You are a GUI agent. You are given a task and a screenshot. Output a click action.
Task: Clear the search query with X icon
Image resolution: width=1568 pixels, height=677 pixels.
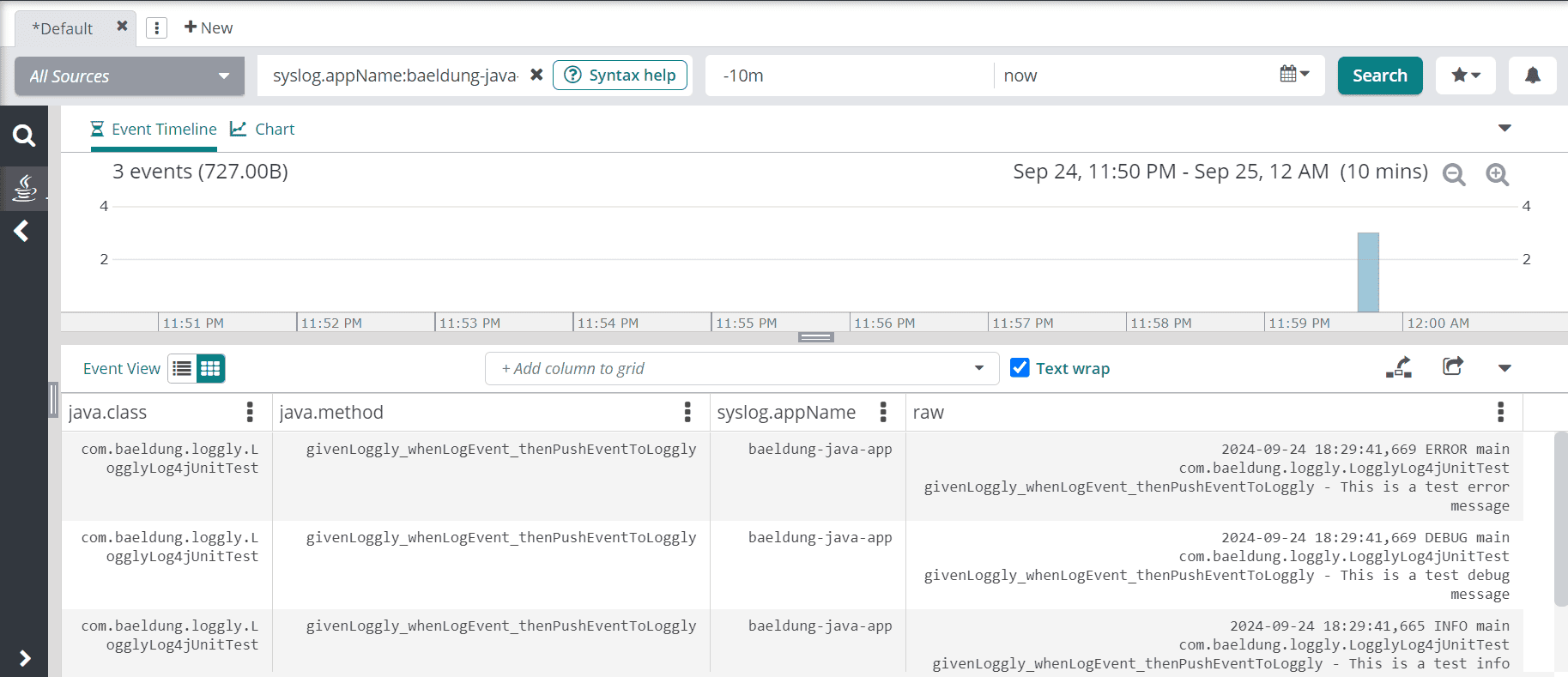coord(536,75)
